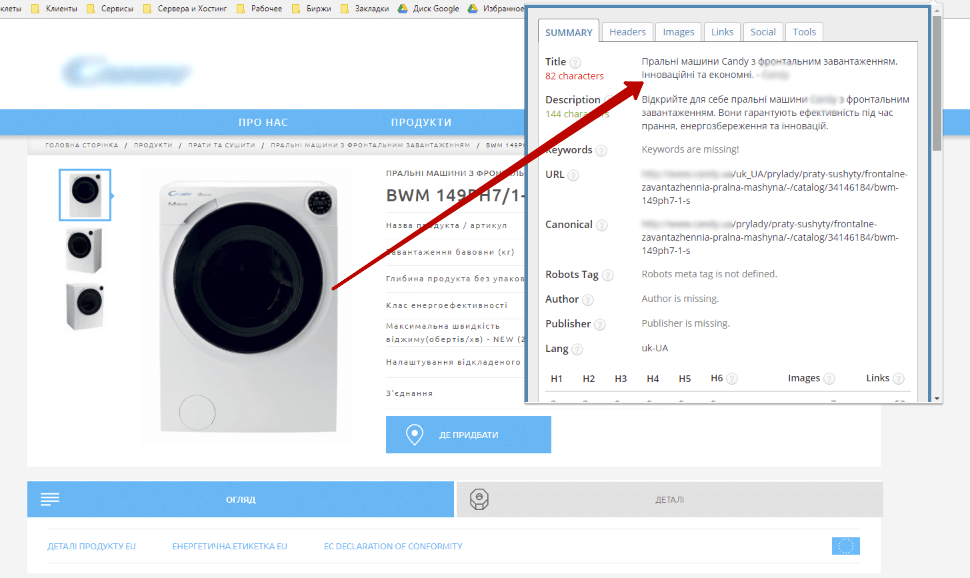Select the second angled product thumbnail

coord(85,251)
